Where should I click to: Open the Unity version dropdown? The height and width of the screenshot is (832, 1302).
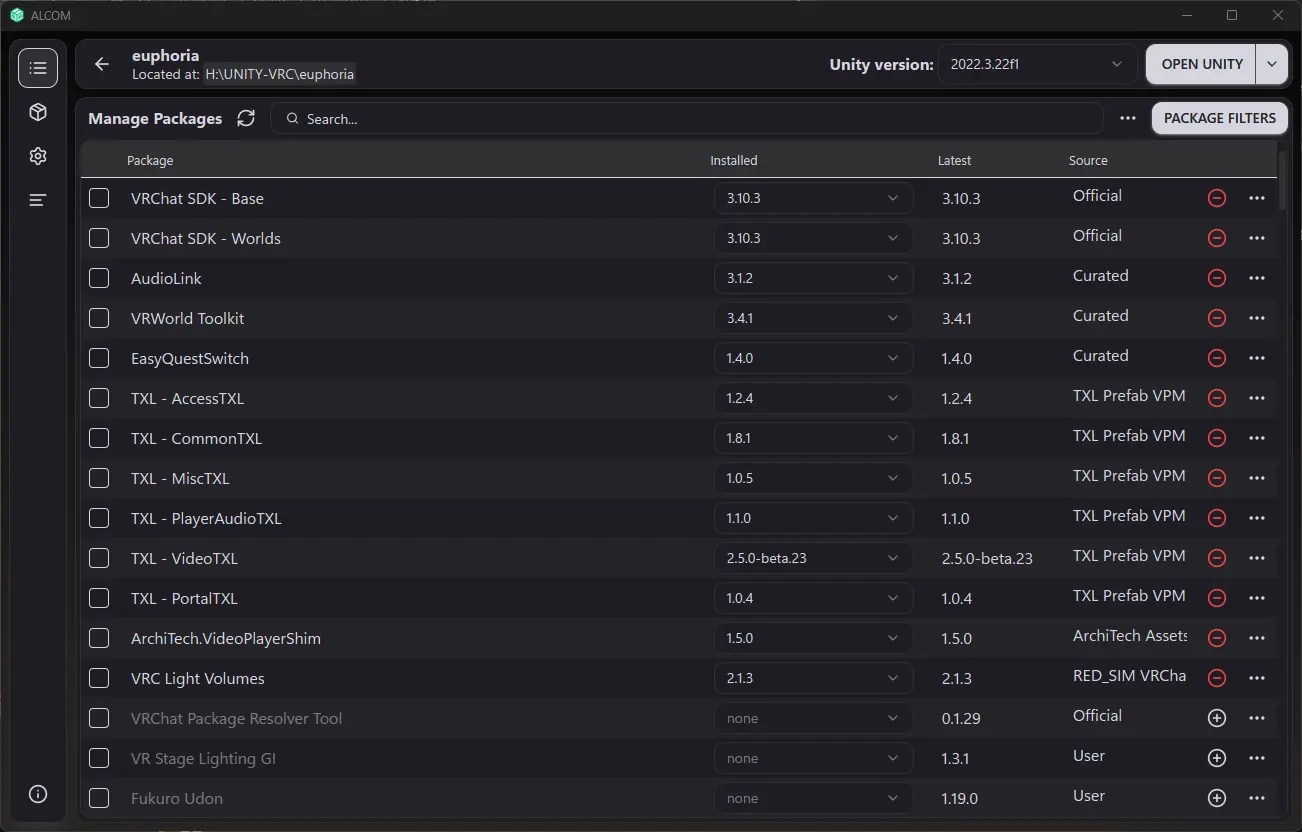(x=1037, y=64)
